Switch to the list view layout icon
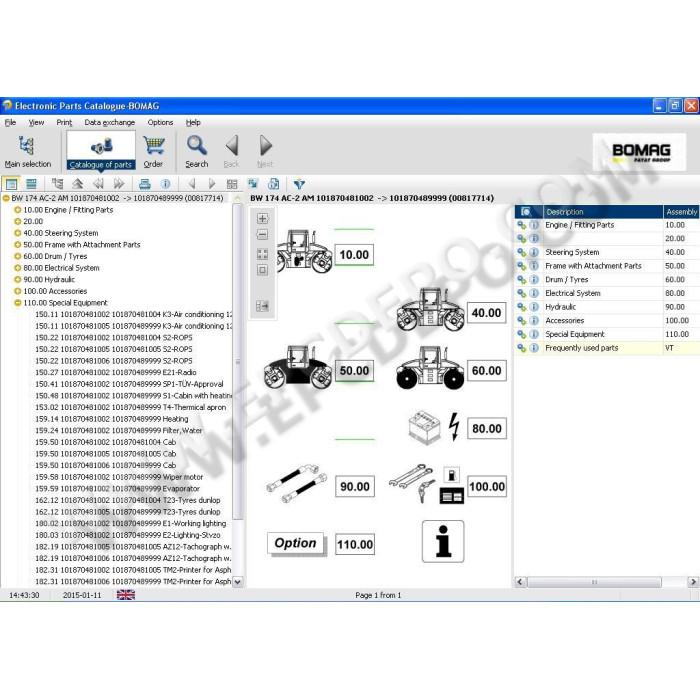 pyautogui.click(x=31, y=183)
